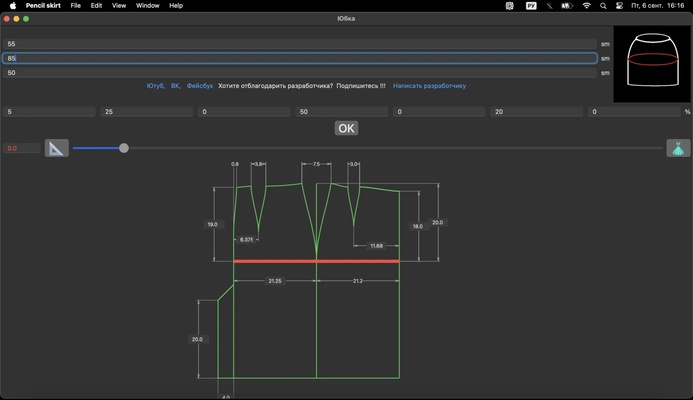Open the Ютуб link

coord(155,86)
